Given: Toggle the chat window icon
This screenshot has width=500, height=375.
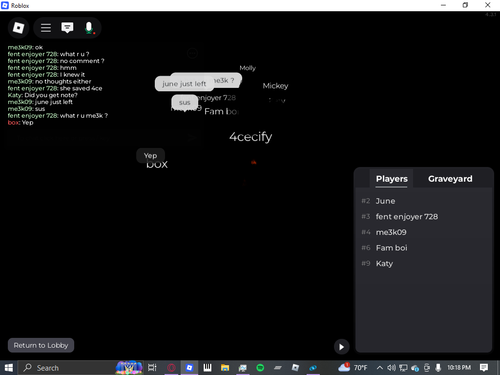Looking at the screenshot, I should pos(67,28).
